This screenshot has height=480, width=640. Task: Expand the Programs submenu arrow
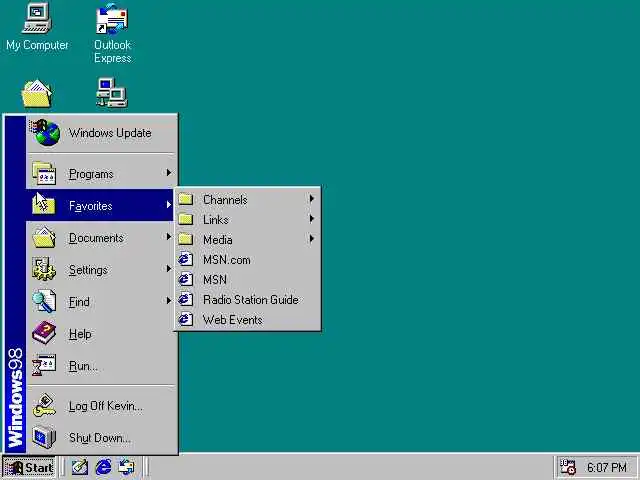(169, 173)
